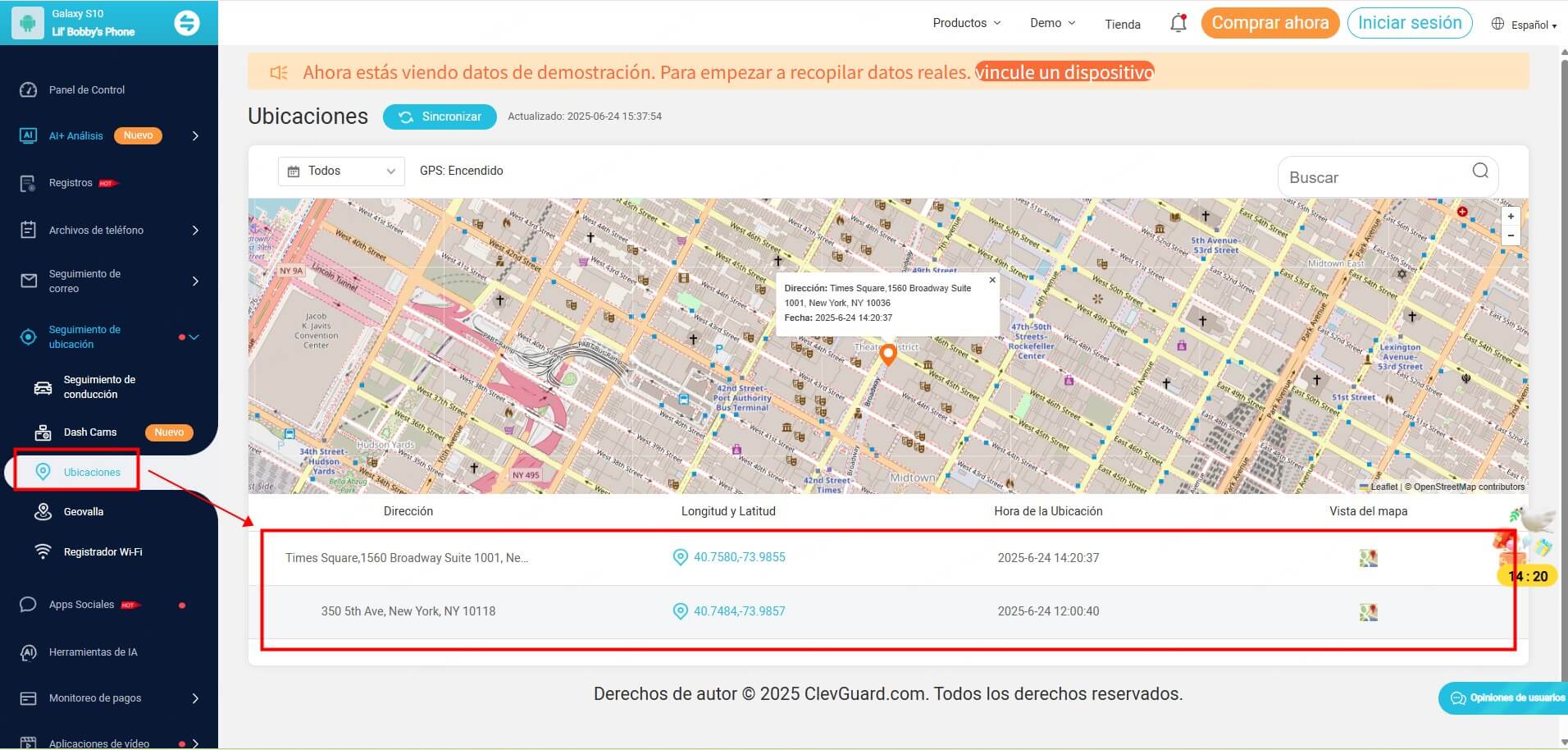The image size is (1568, 750).
Task: Open the Leaflet attribution link
Action: click(x=1379, y=487)
